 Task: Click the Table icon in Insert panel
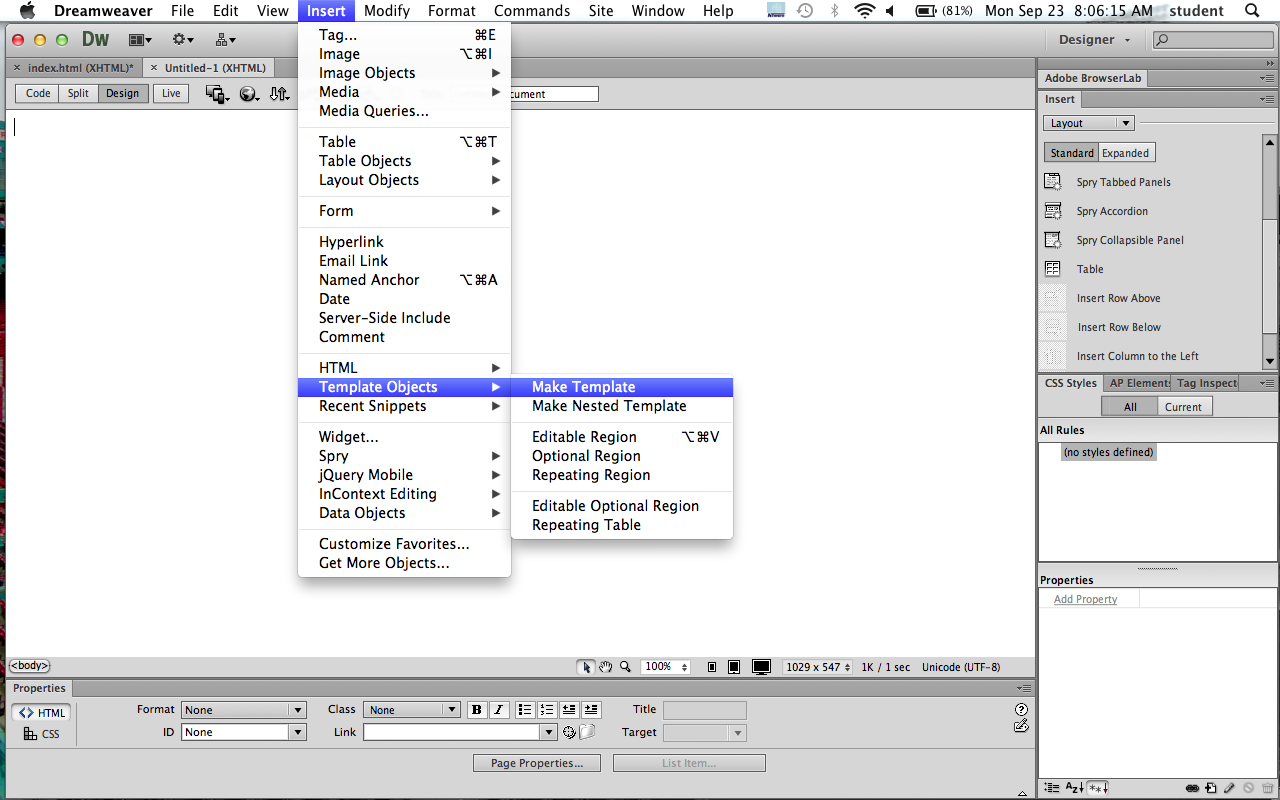click(1053, 269)
